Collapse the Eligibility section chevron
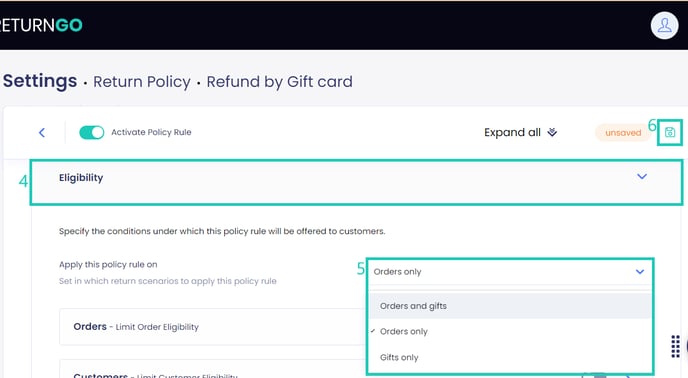Image resolution: width=688 pixels, height=378 pixels. click(x=641, y=176)
